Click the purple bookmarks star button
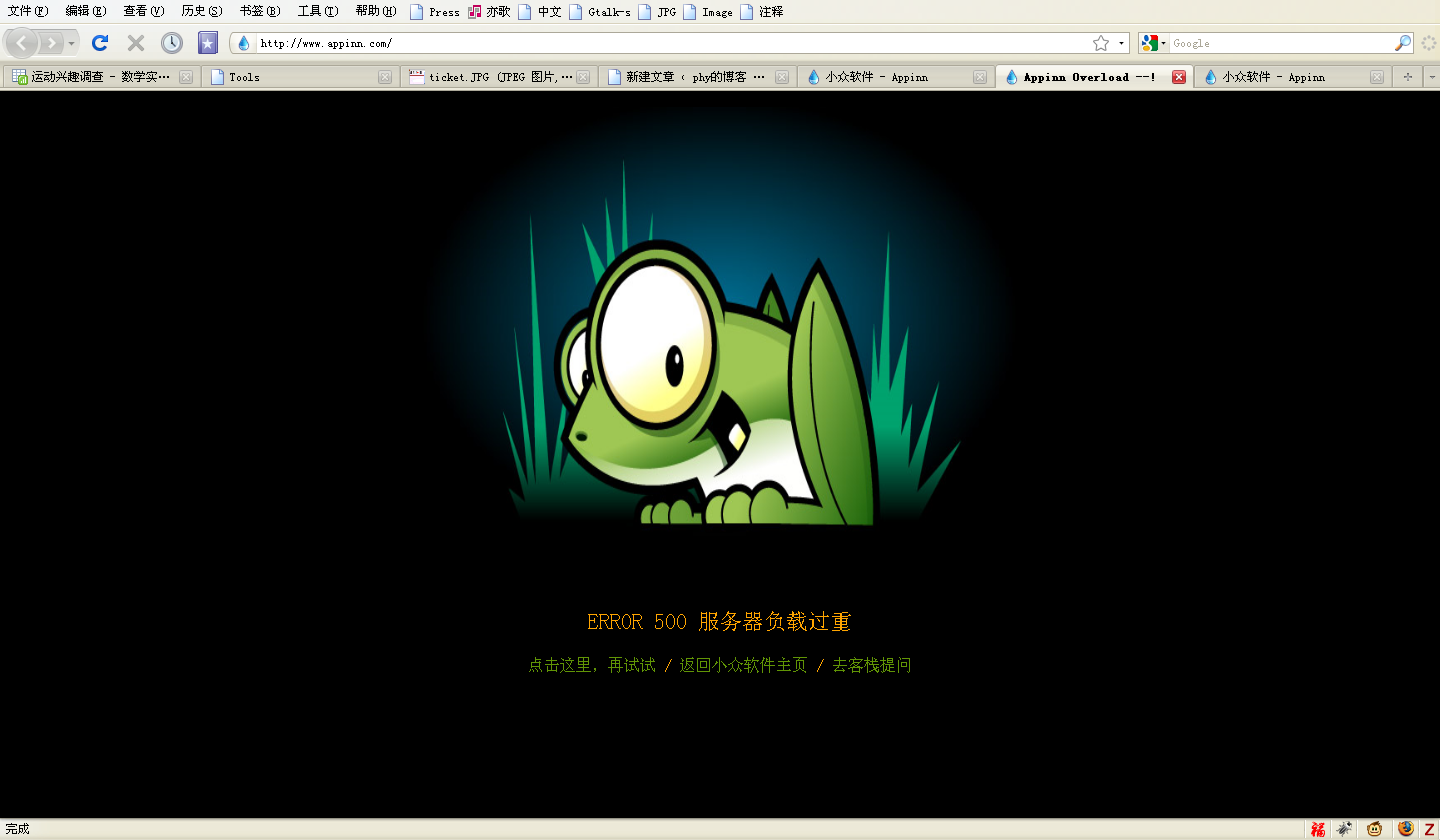This screenshot has width=1440, height=840. click(x=208, y=43)
